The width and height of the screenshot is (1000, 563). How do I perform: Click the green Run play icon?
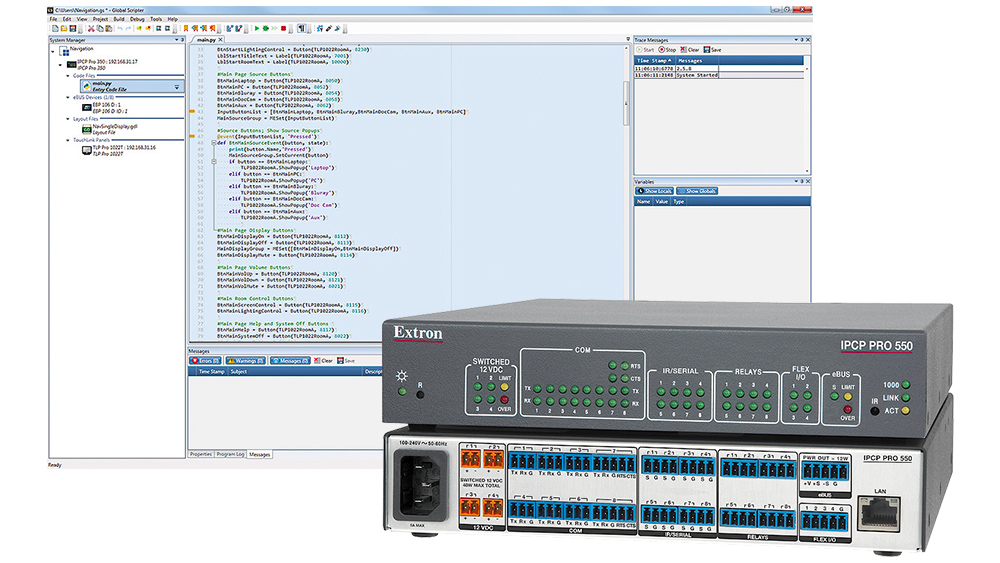[x=257, y=28]
